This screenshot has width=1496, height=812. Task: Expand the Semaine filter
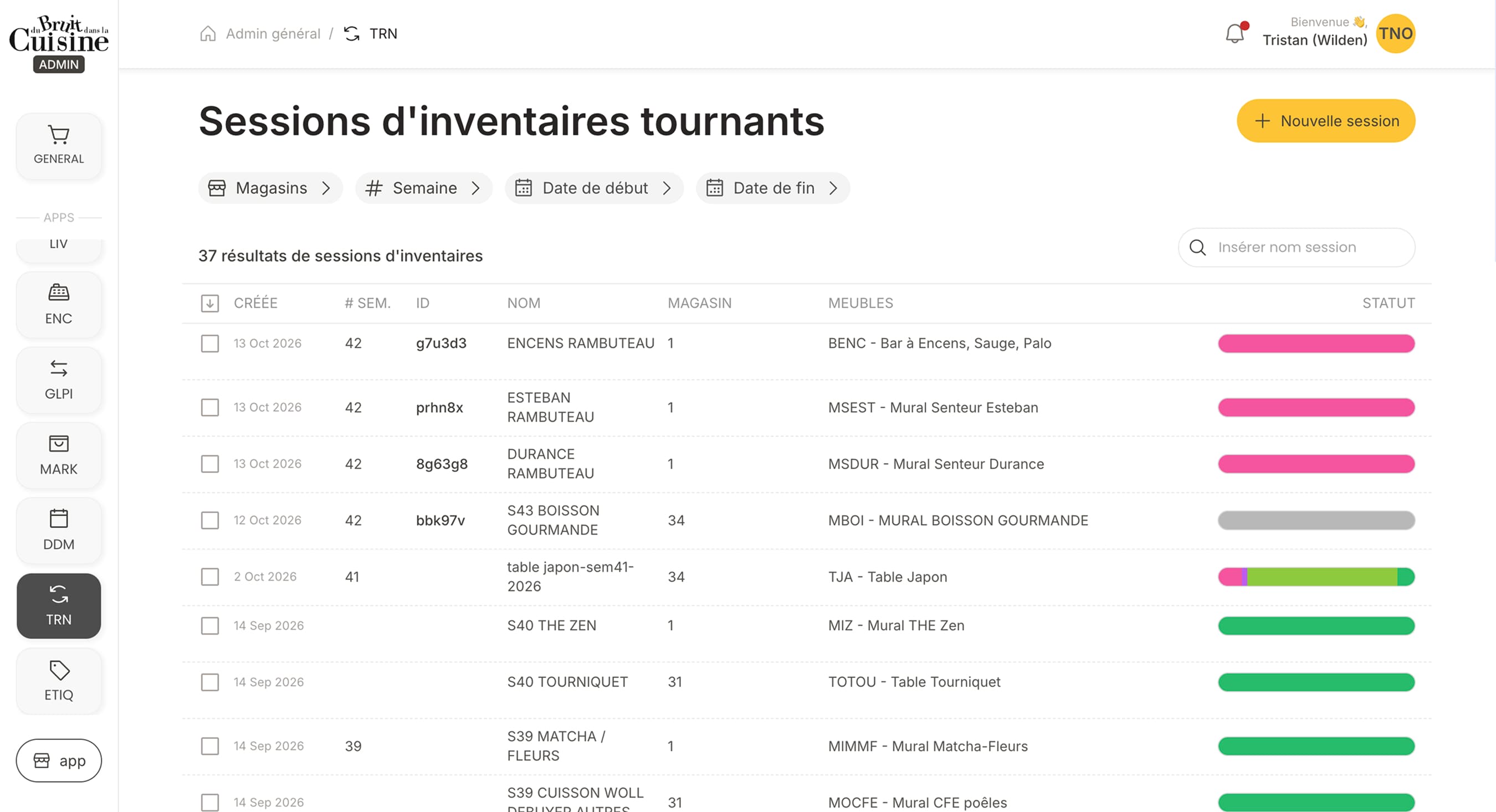tap(423, 187)
